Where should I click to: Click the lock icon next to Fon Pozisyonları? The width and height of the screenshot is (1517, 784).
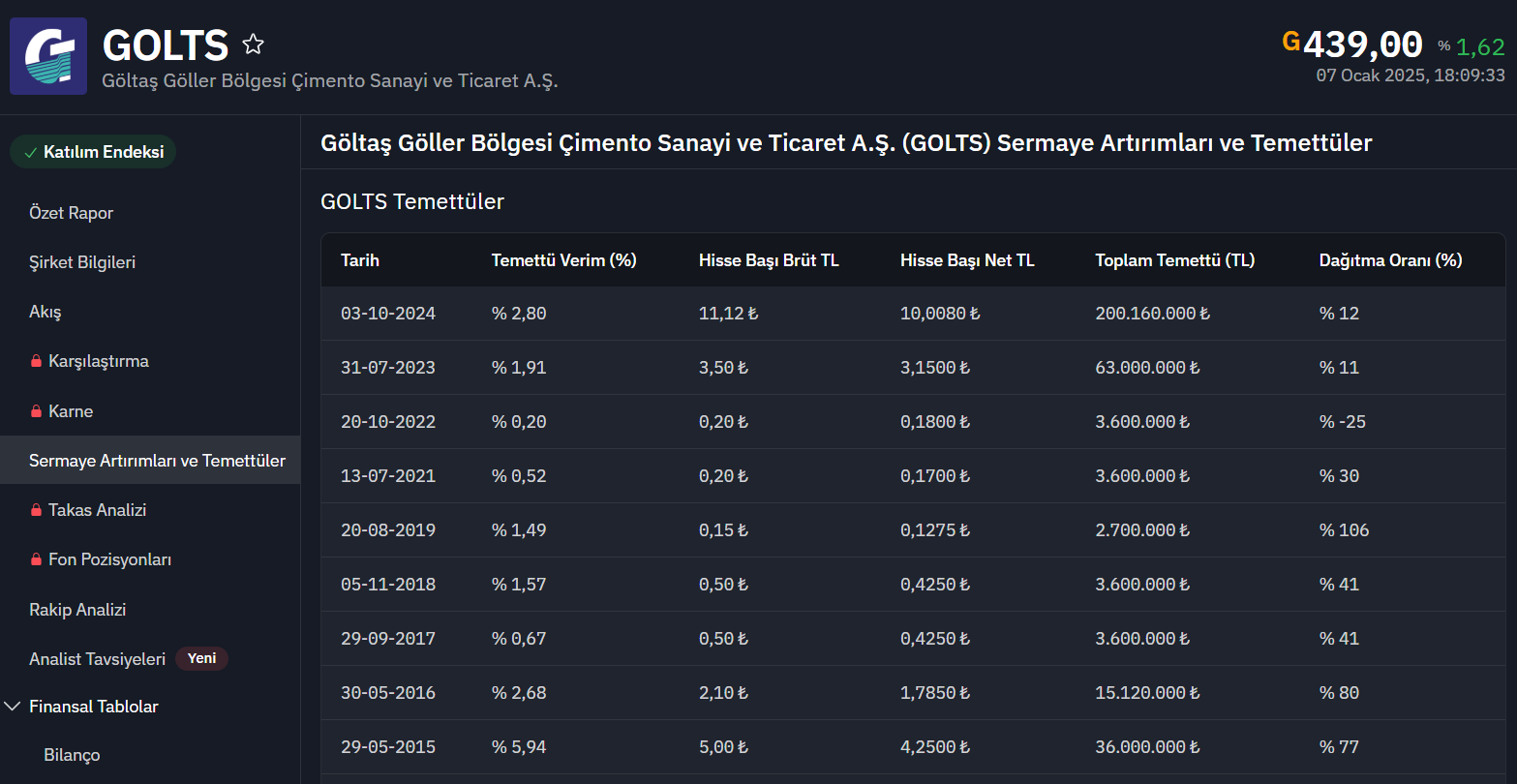pyautogui.click(x=36, y=559)
